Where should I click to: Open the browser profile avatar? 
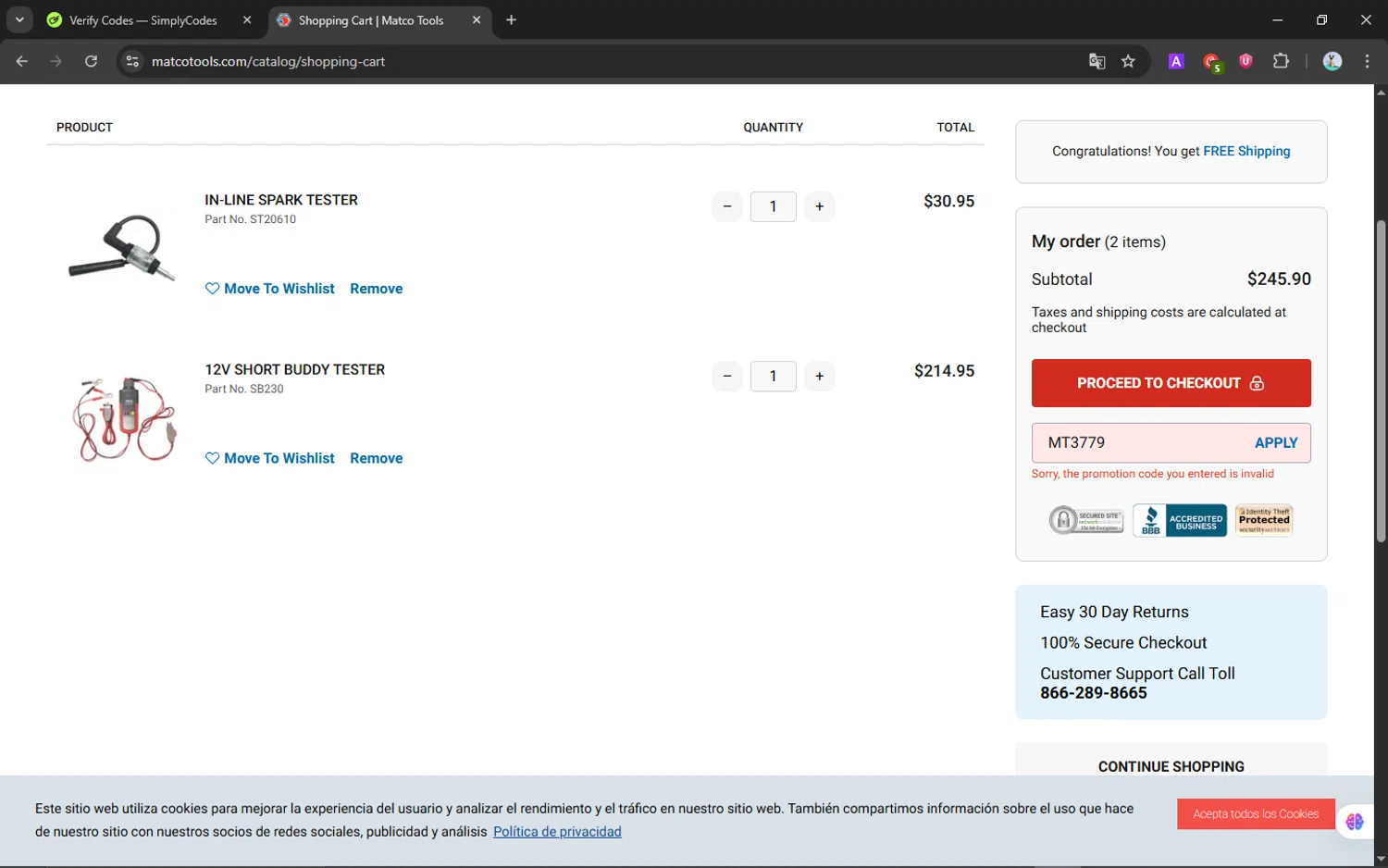(x=1332, y=61)
